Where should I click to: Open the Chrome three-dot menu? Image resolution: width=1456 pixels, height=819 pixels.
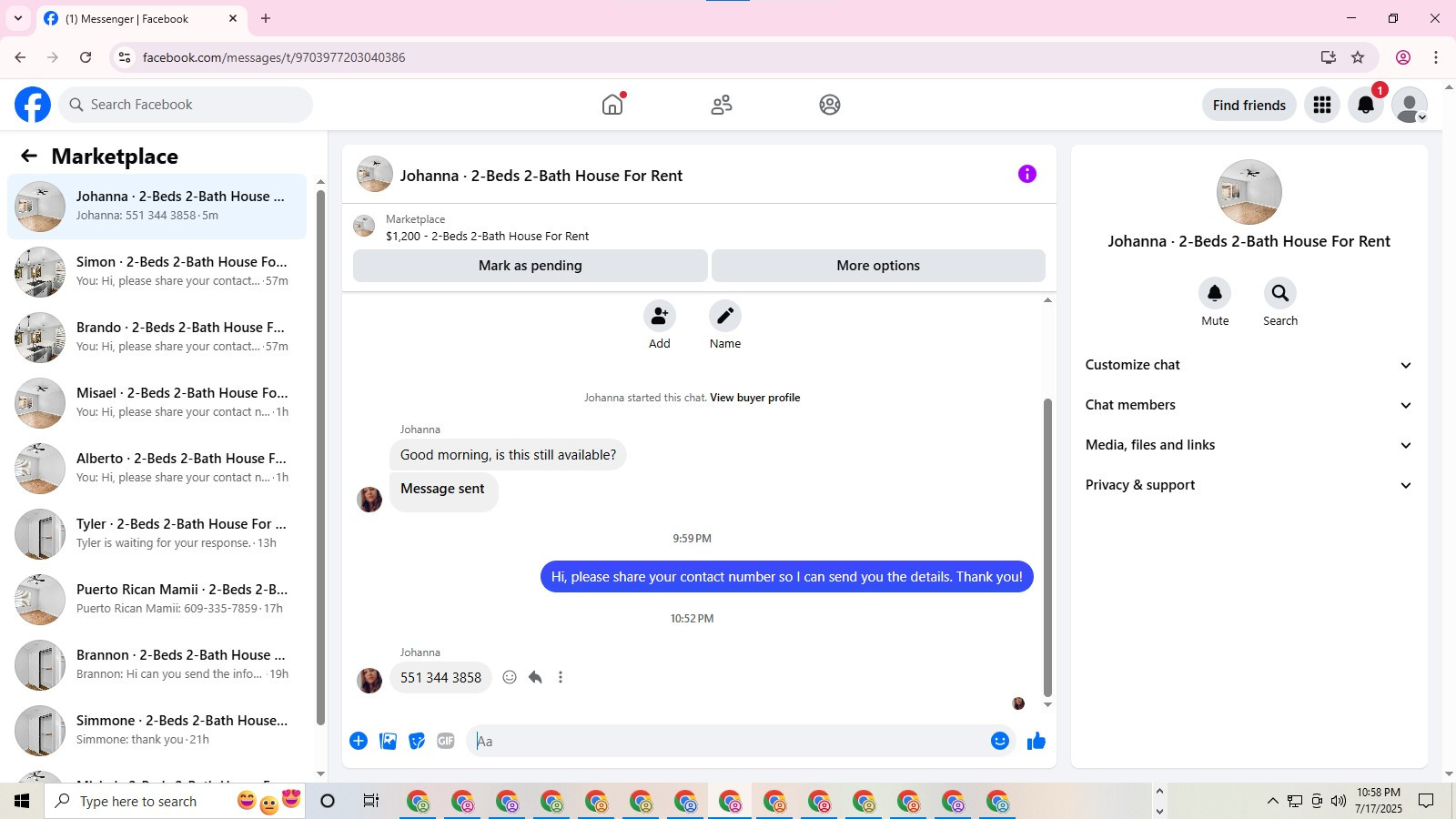[1436, 57]
